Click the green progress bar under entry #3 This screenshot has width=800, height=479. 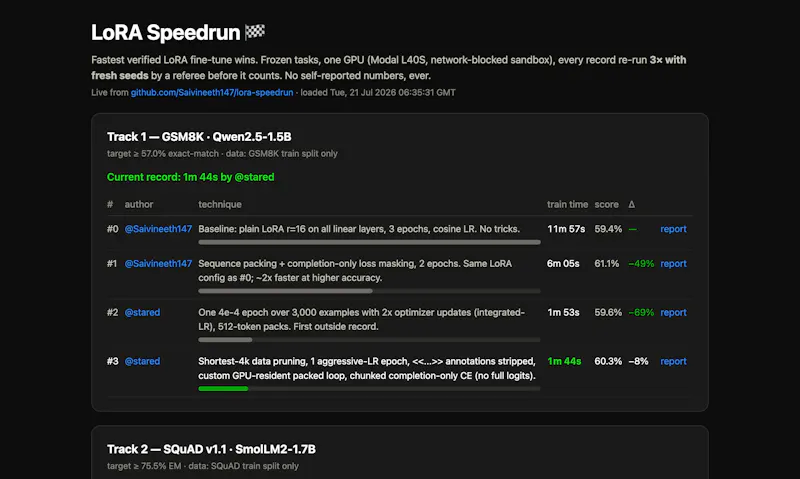[x=223, y=389]
